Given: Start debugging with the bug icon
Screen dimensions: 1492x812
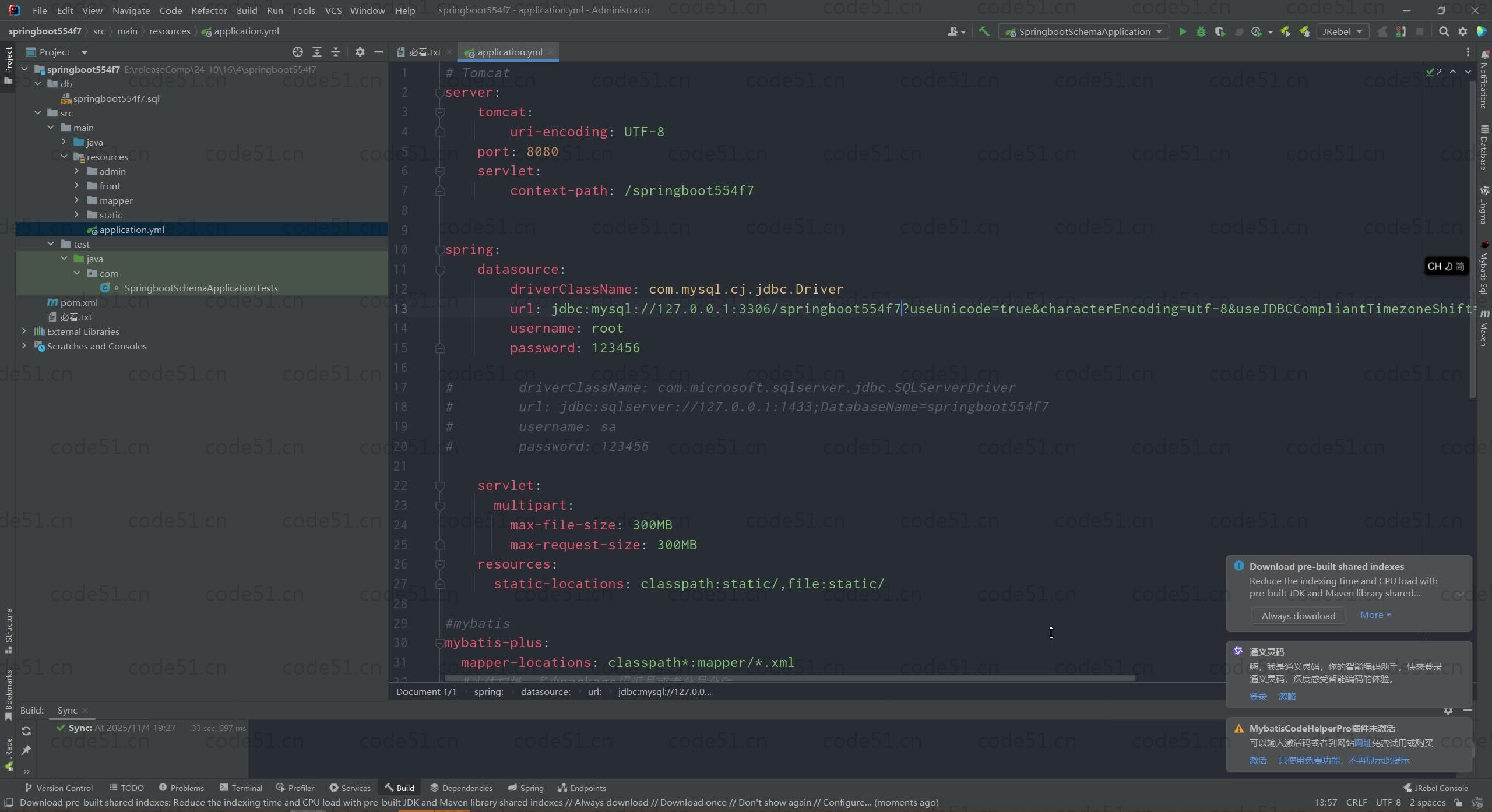Looking at the screenshot, I should coord(1201,31).
